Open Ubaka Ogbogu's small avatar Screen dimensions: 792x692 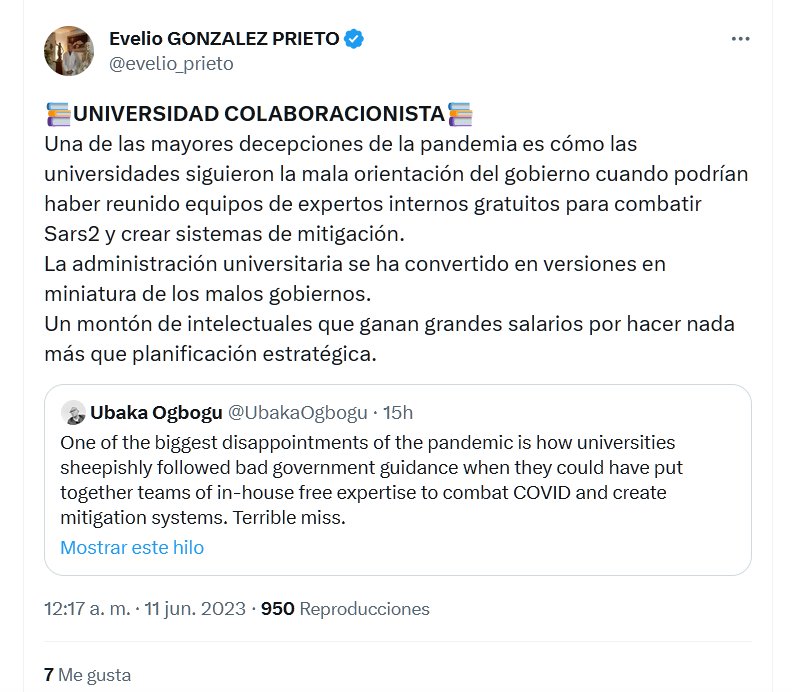tap(72, 412)
